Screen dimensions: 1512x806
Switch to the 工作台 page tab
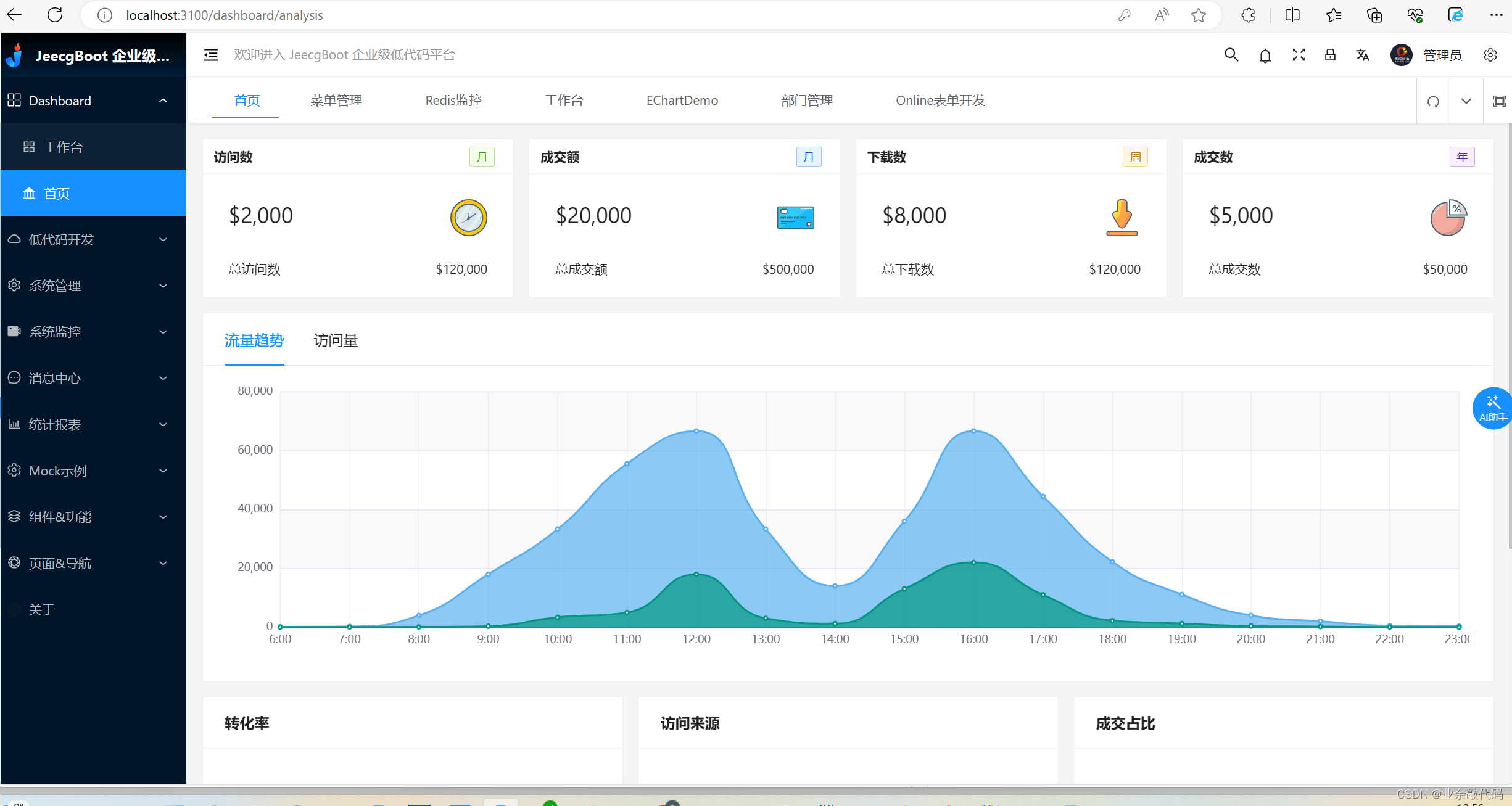click(564, 101)
